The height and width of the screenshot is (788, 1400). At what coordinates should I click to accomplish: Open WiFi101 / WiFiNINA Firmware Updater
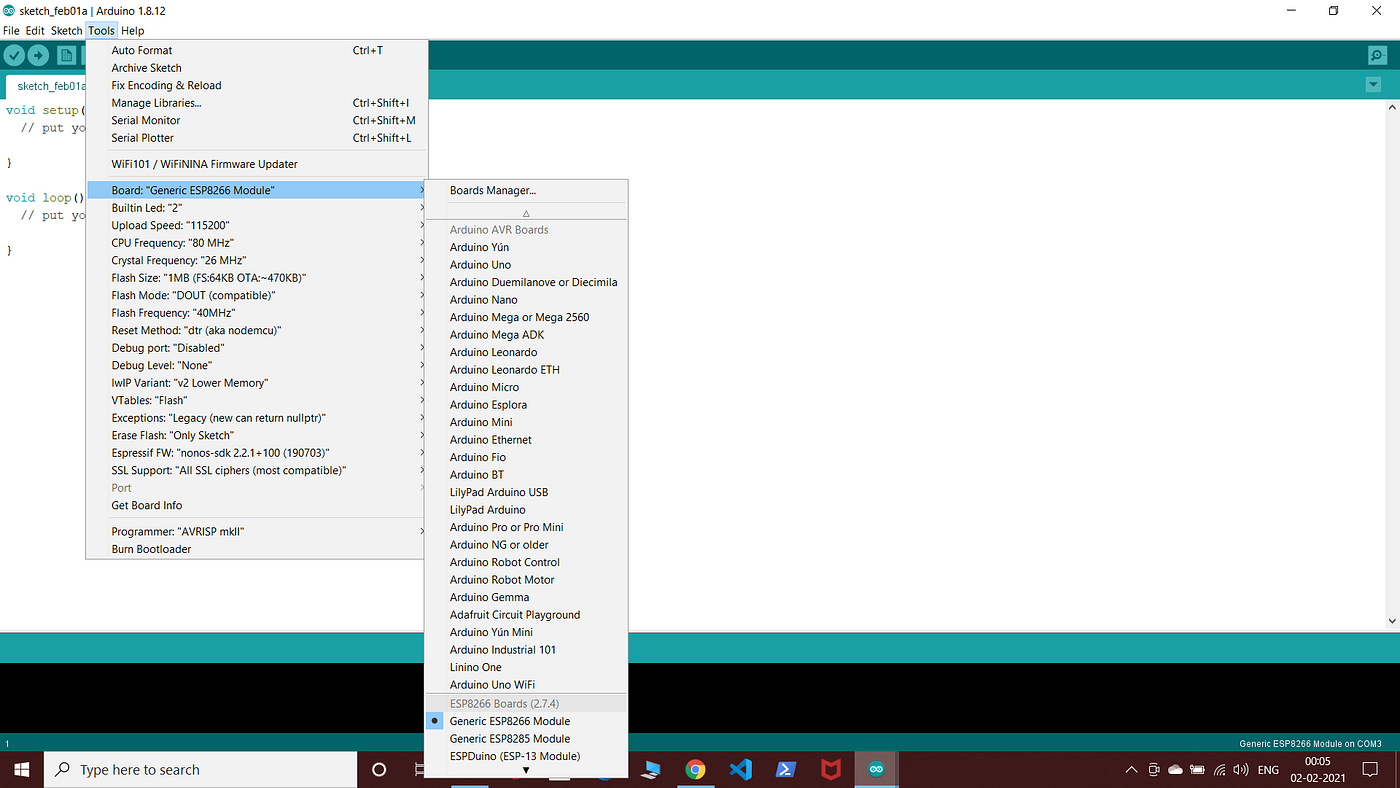point(256,164)
